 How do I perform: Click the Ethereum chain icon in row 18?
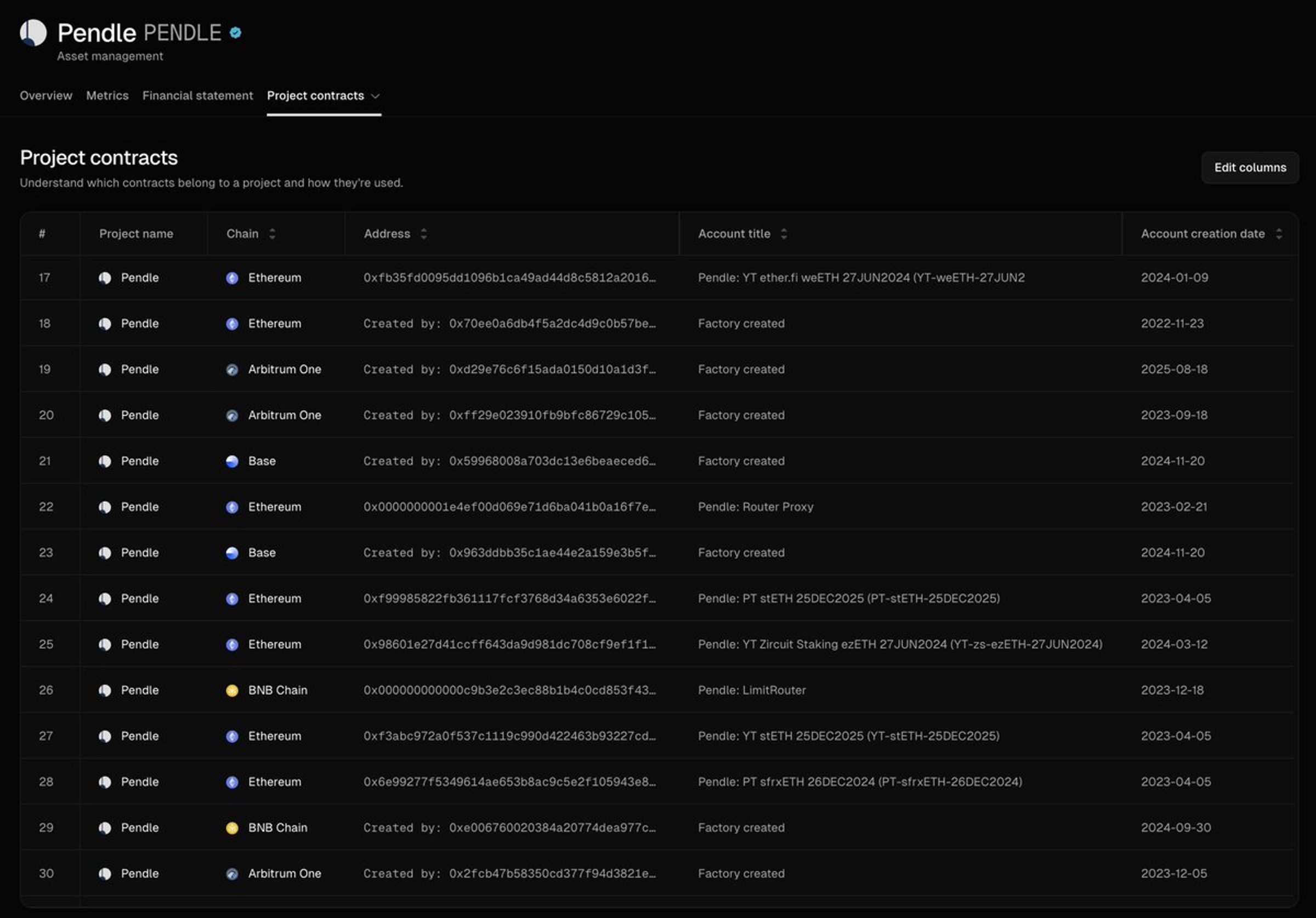tap(232, 324)
